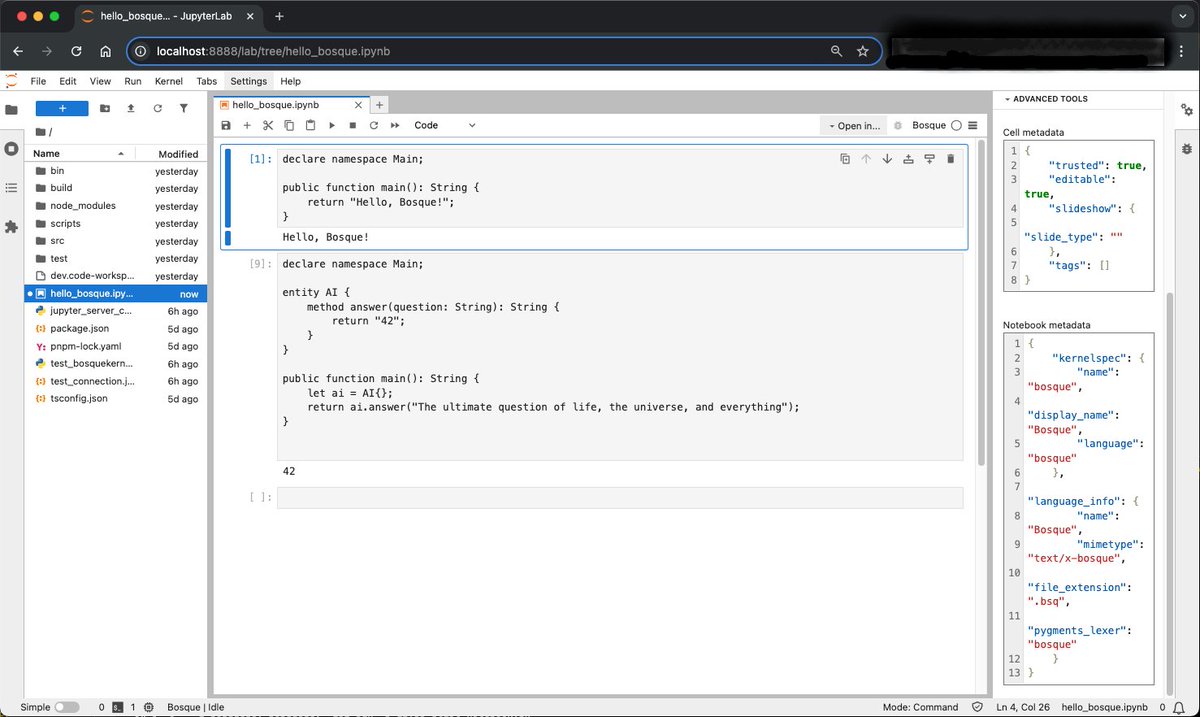Cut selected cell with the scissors icon
Viewport: 1200px width, 717px height.
click(x=268, y=125)
